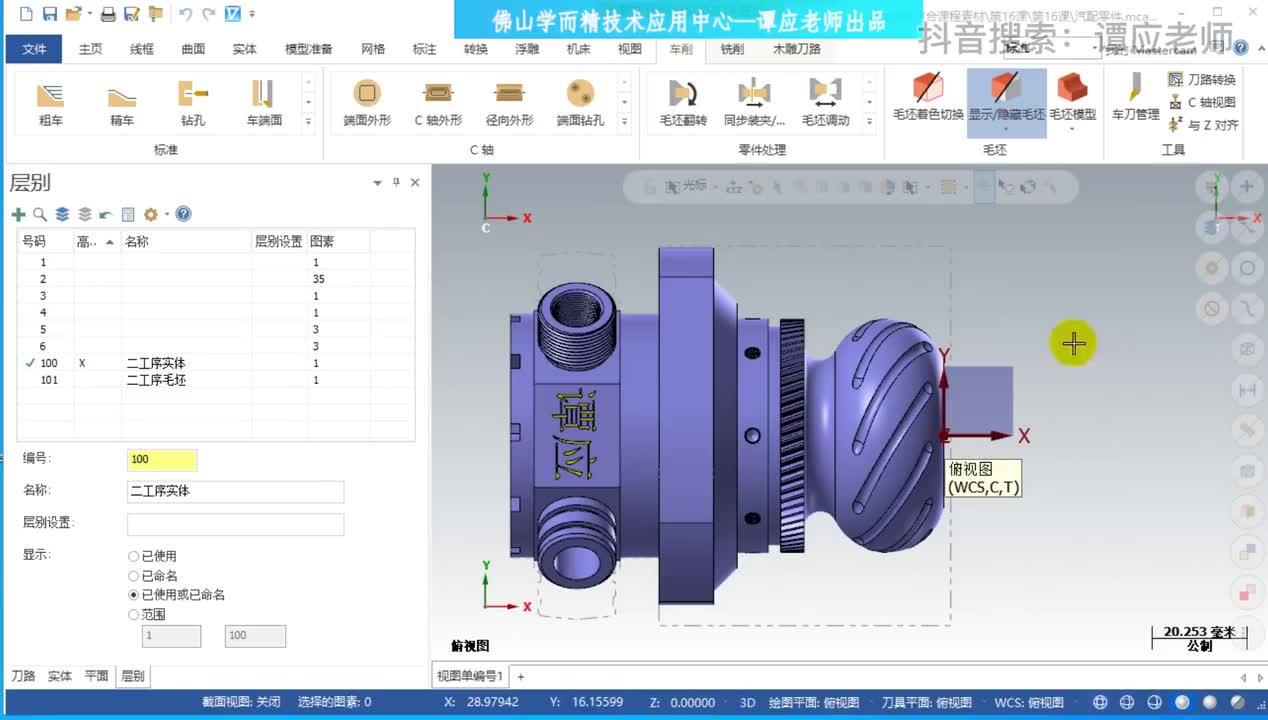Click the Print icon in quick access
This screenshot has height=720, width=1268.
tap(108, 14)
